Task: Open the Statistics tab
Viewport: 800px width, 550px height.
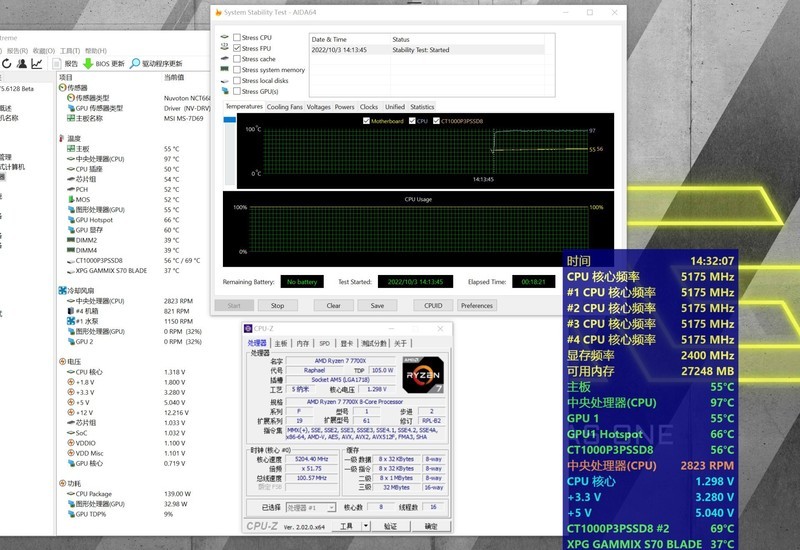Action: coord(422,107)
